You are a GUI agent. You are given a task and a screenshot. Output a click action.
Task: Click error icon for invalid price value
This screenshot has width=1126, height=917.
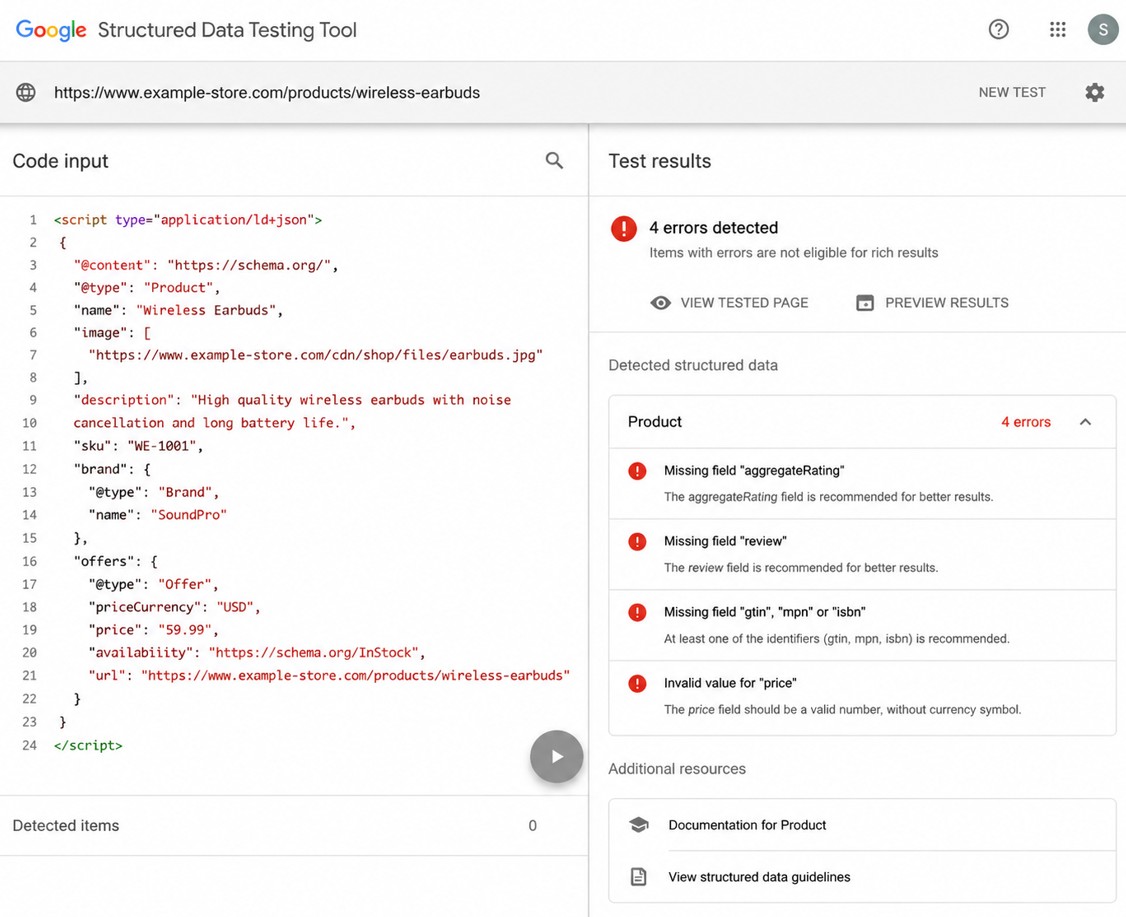pos(637,684)
